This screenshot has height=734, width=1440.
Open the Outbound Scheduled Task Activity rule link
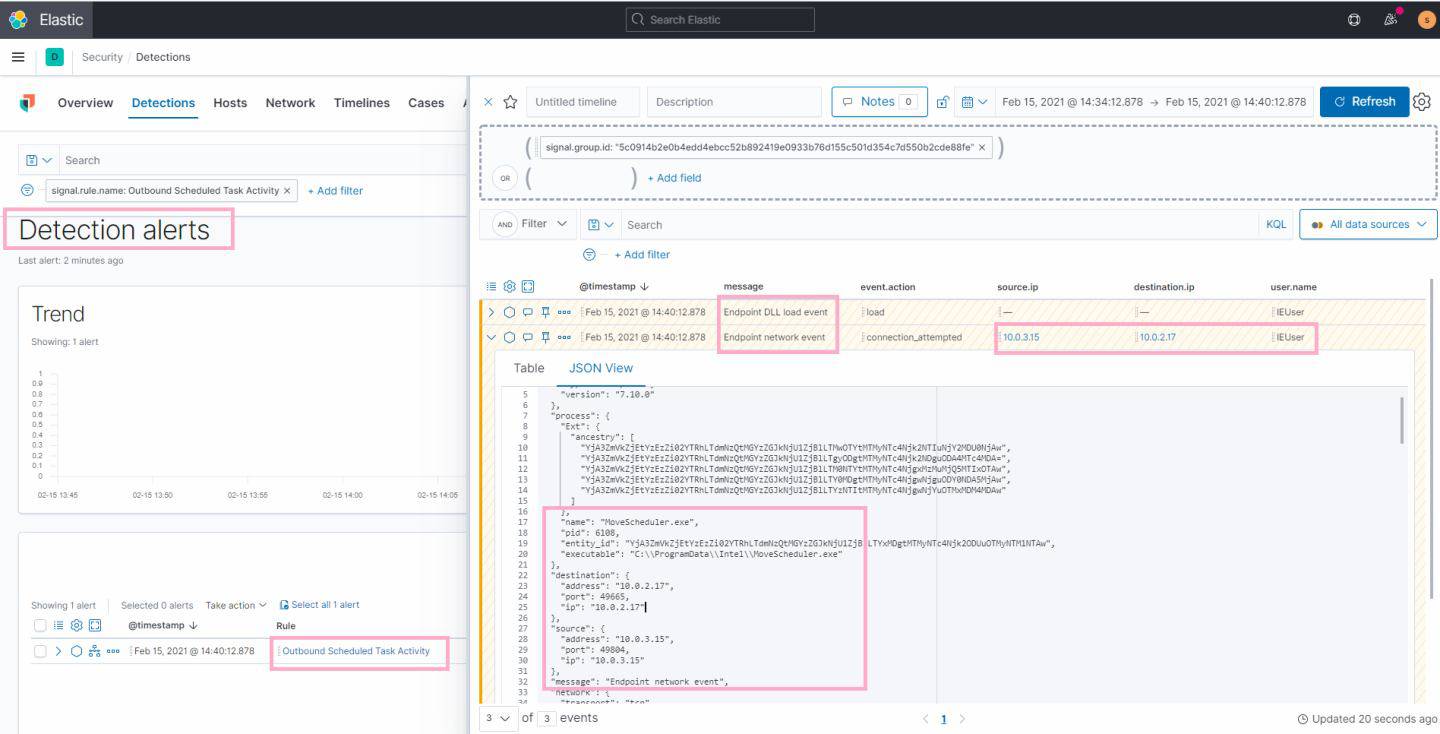coord(356,651)
